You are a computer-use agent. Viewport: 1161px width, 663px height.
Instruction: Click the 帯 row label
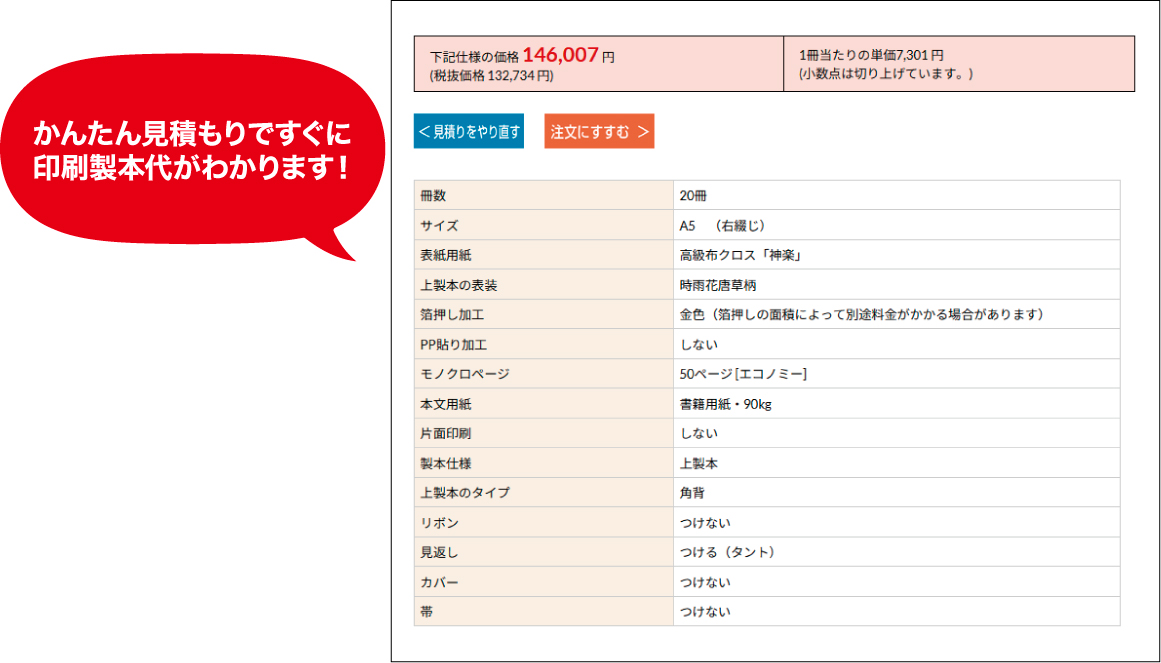[x=426, y=612]
